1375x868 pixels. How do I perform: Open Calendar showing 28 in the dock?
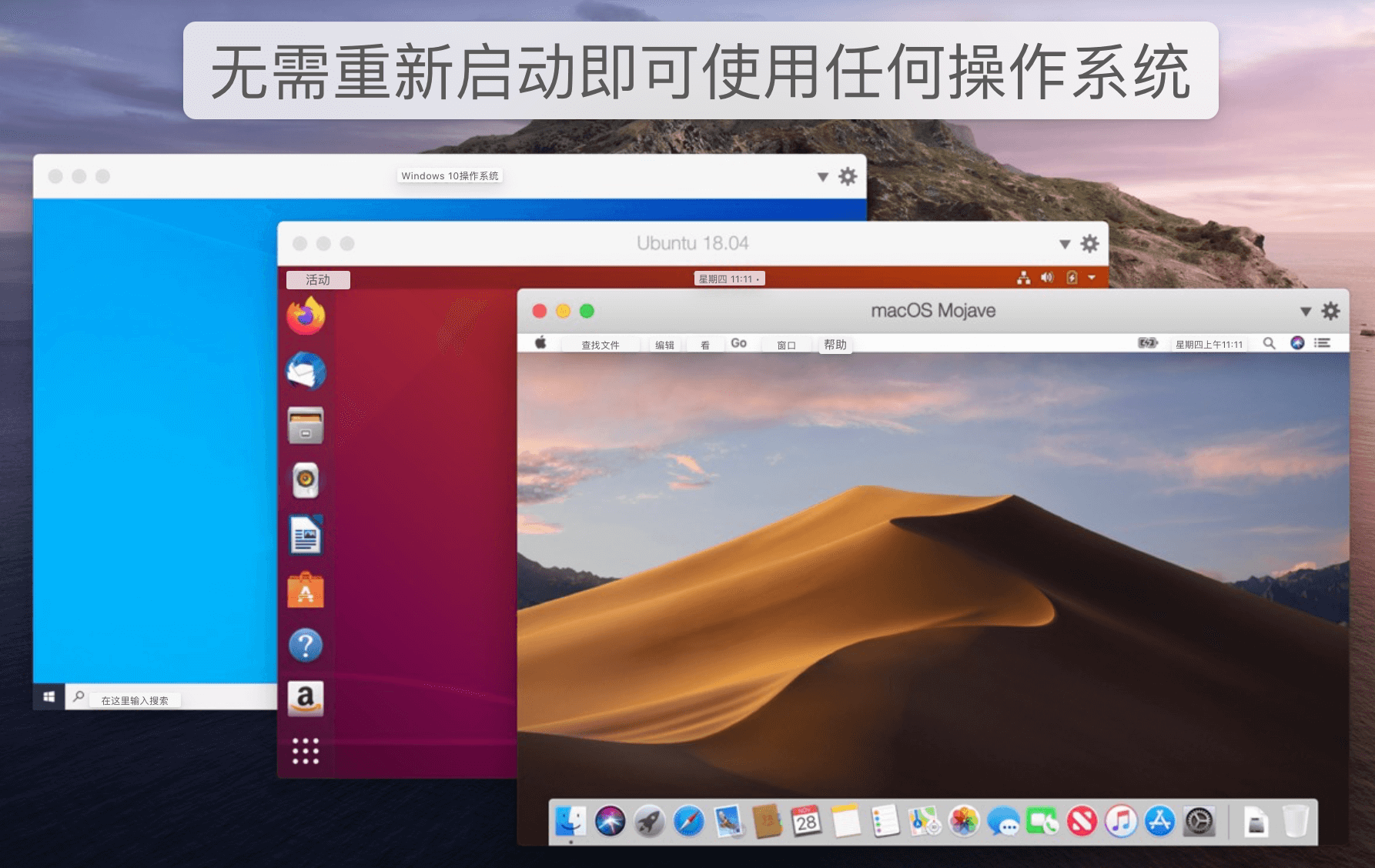coord(806,822)
